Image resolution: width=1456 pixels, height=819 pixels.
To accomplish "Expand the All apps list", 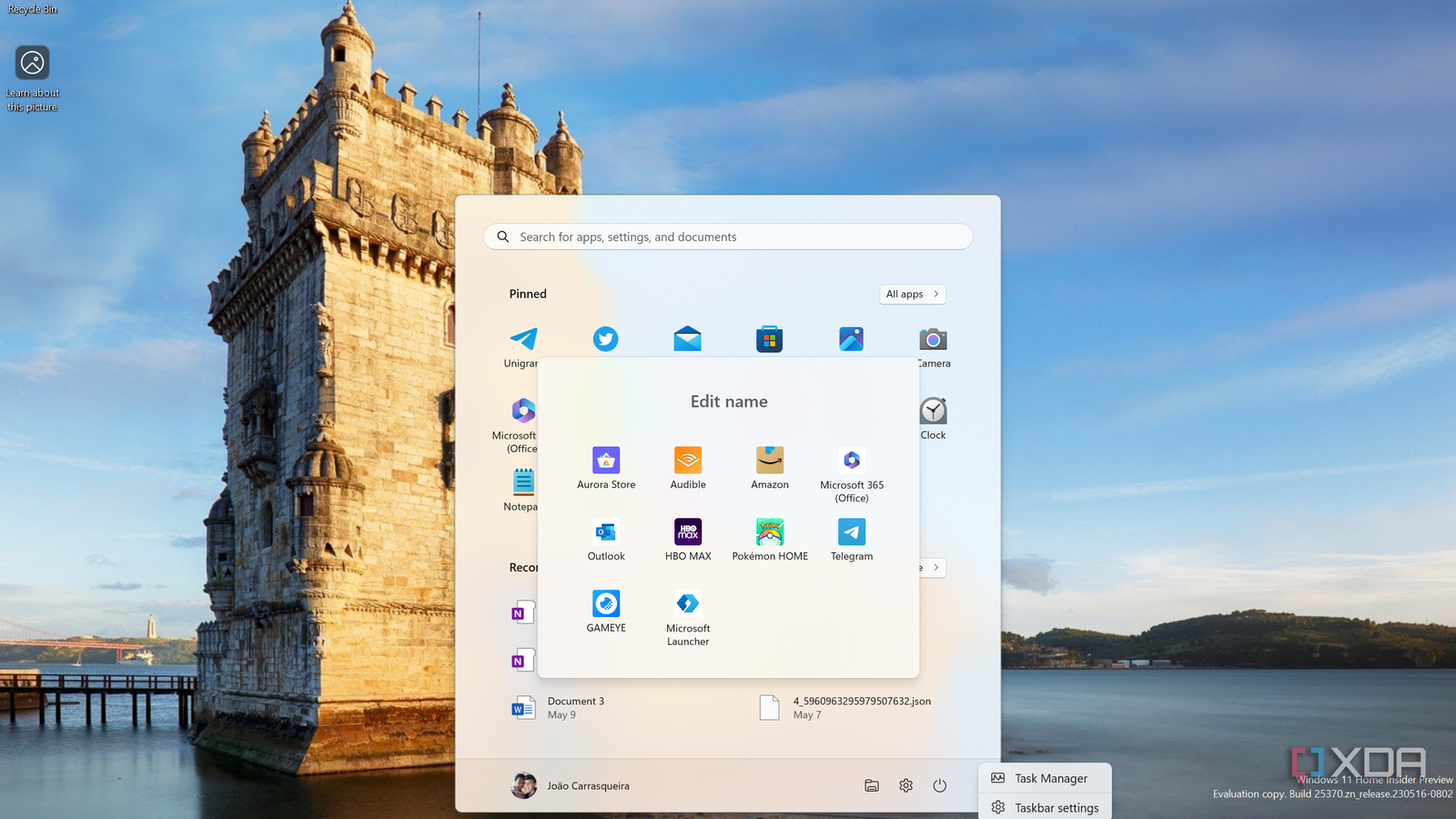I will pos(911,294).
